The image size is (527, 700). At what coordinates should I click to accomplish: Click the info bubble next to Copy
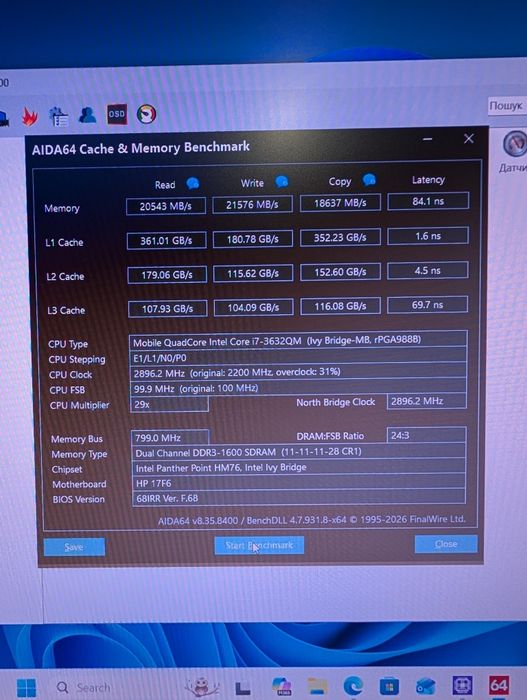(x=369, y=179)
